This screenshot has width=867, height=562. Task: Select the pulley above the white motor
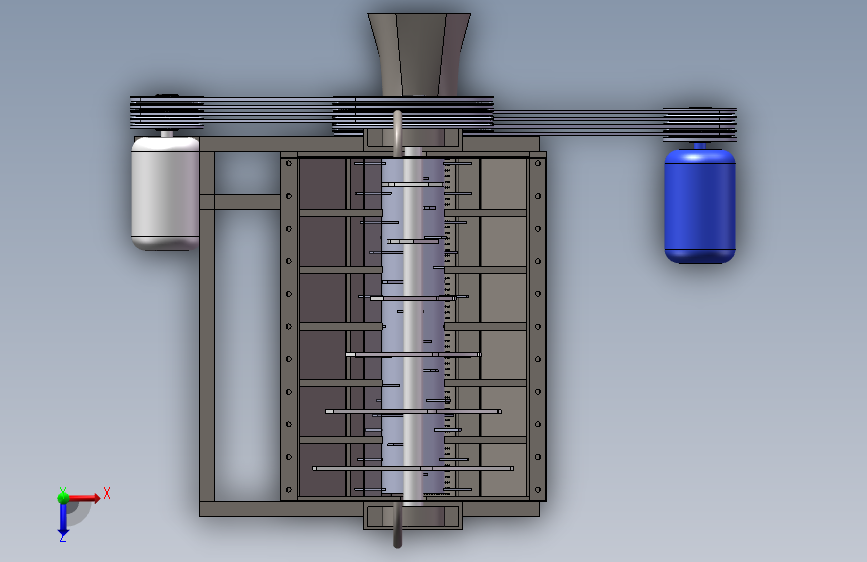[x=167, y=112]
